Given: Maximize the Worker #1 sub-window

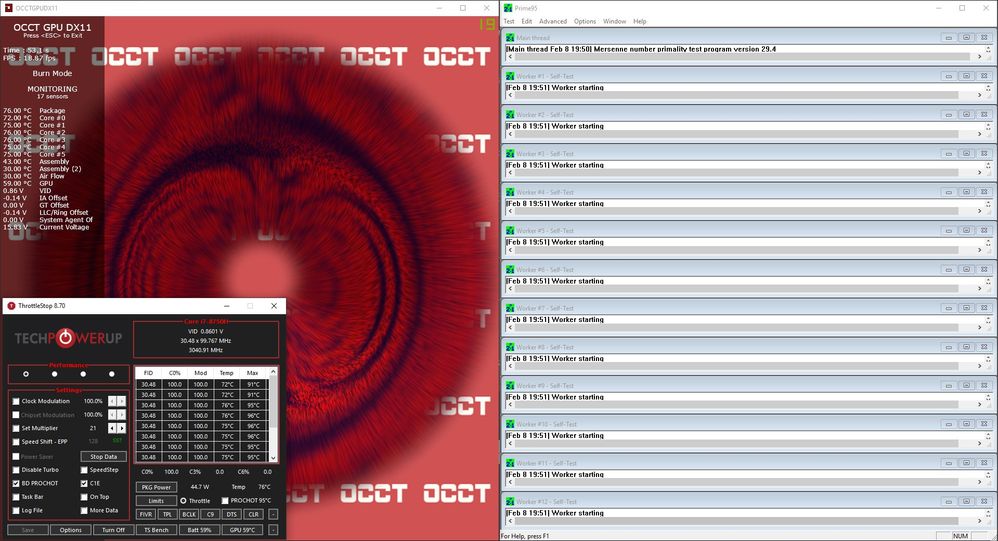Looking at the screenshot, I should click(966, 76).
